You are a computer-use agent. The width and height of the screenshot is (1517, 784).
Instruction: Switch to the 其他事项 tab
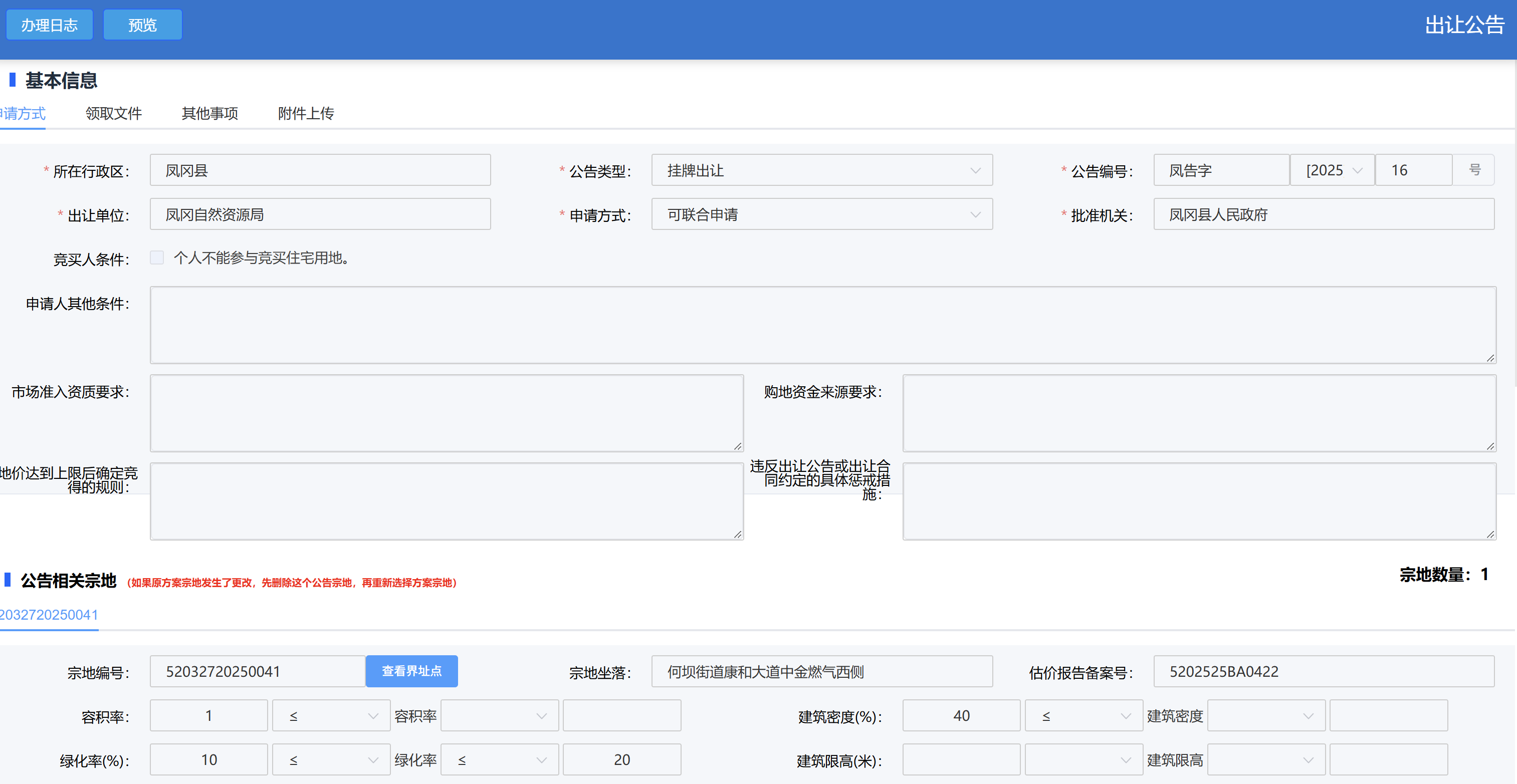coord(209,113)
